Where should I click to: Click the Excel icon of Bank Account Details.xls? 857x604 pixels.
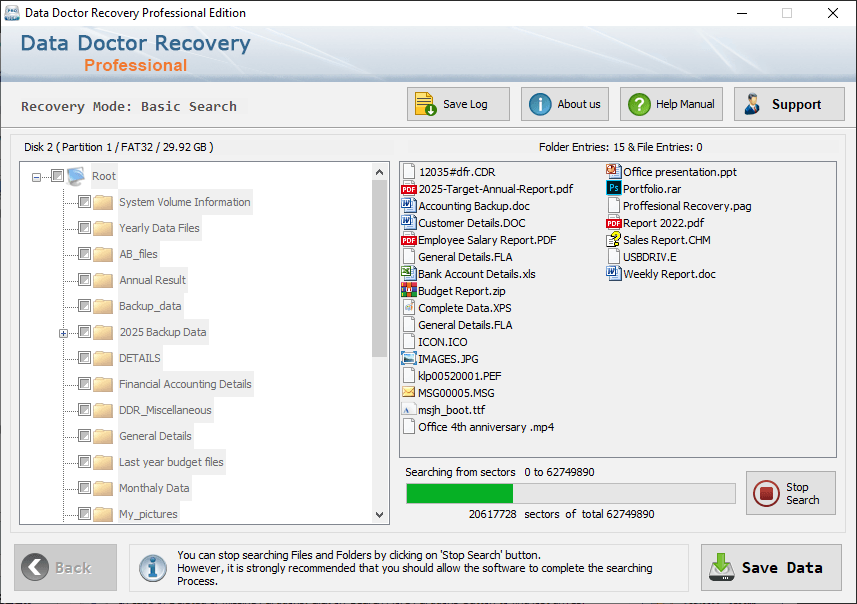click(x=408, y=273)
